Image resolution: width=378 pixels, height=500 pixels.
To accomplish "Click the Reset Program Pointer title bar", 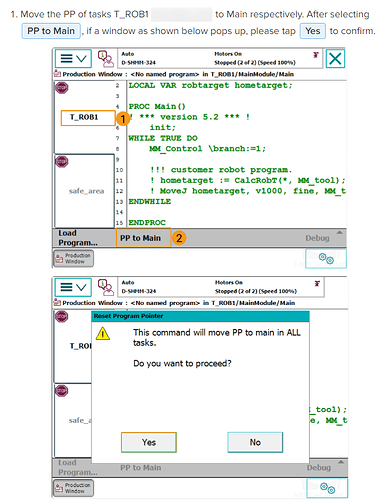I will [x=200, y=316].
